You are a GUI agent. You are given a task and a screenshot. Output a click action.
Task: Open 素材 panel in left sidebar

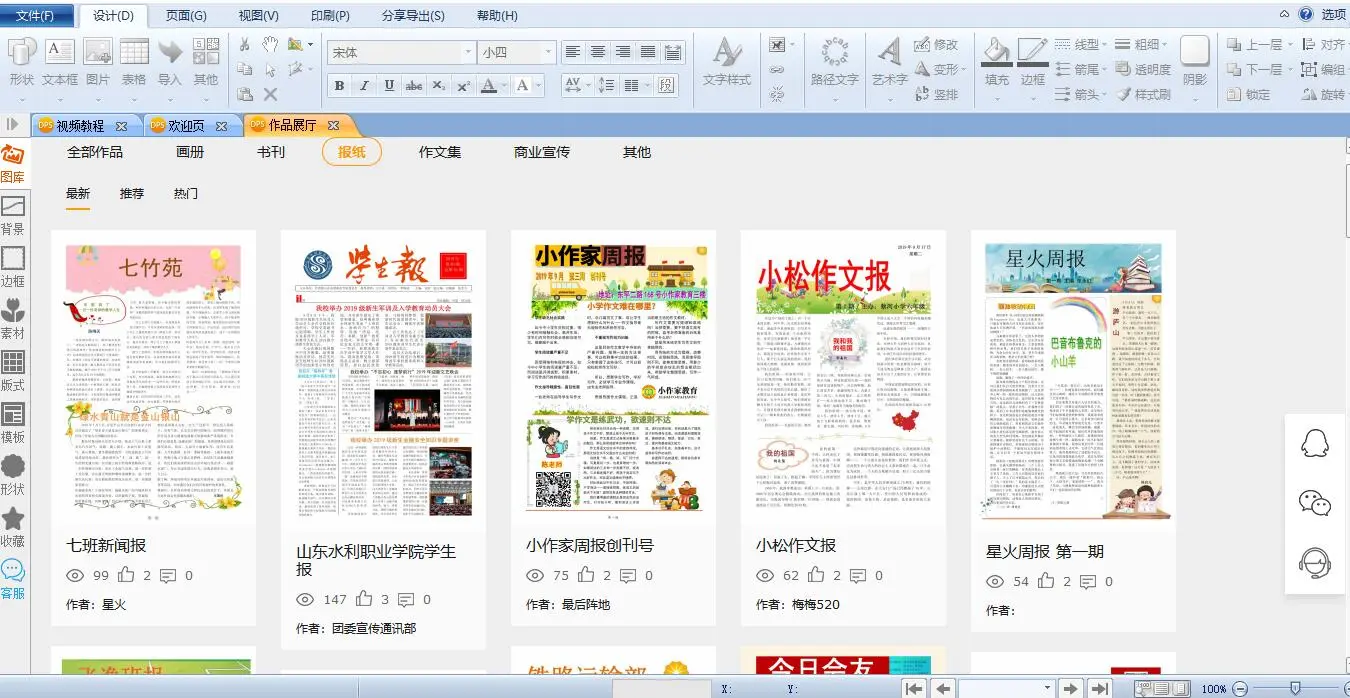pyautogui.click(x=13, y=319)
